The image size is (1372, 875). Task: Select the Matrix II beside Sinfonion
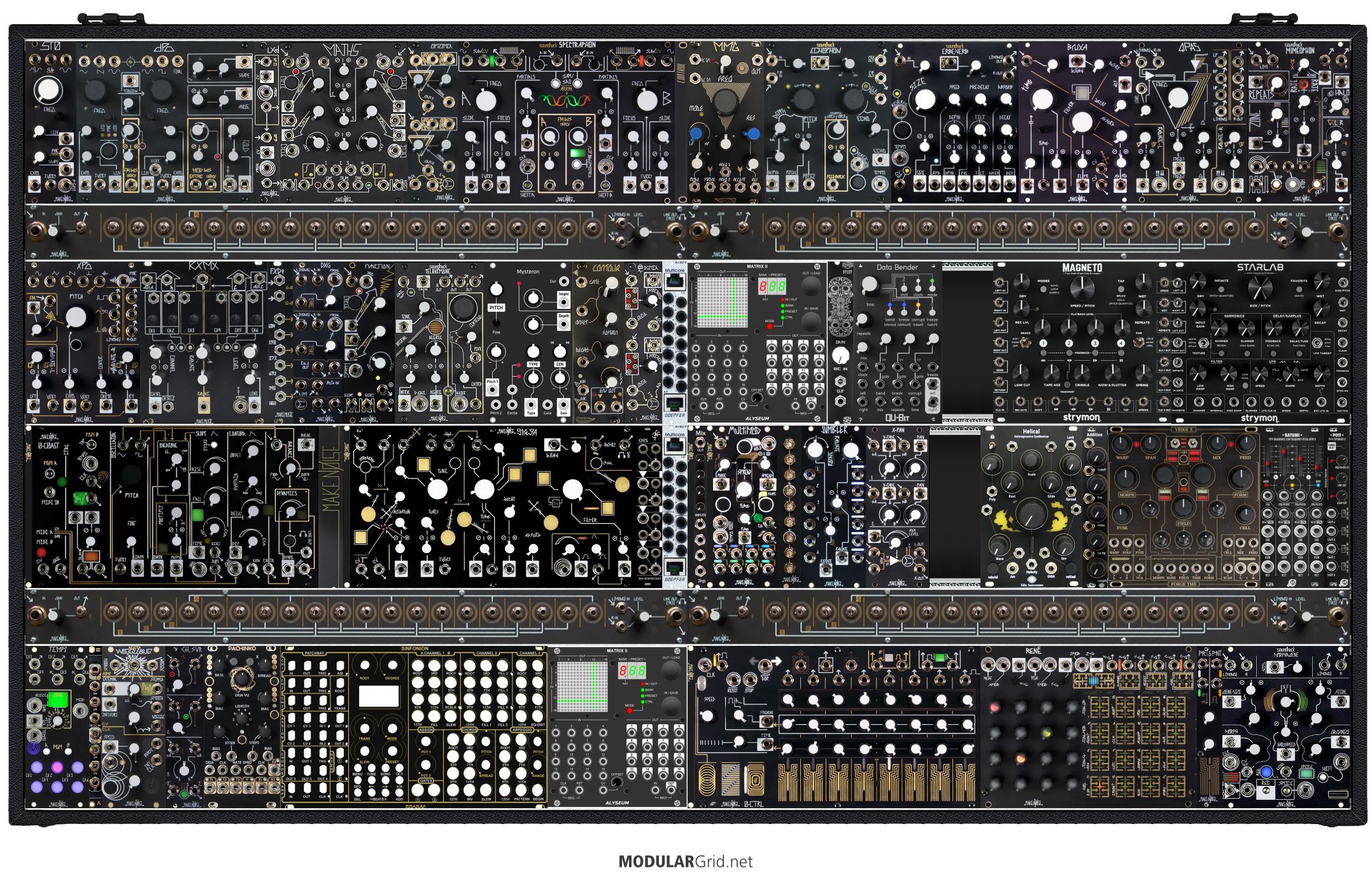click(x=618, y=727)
